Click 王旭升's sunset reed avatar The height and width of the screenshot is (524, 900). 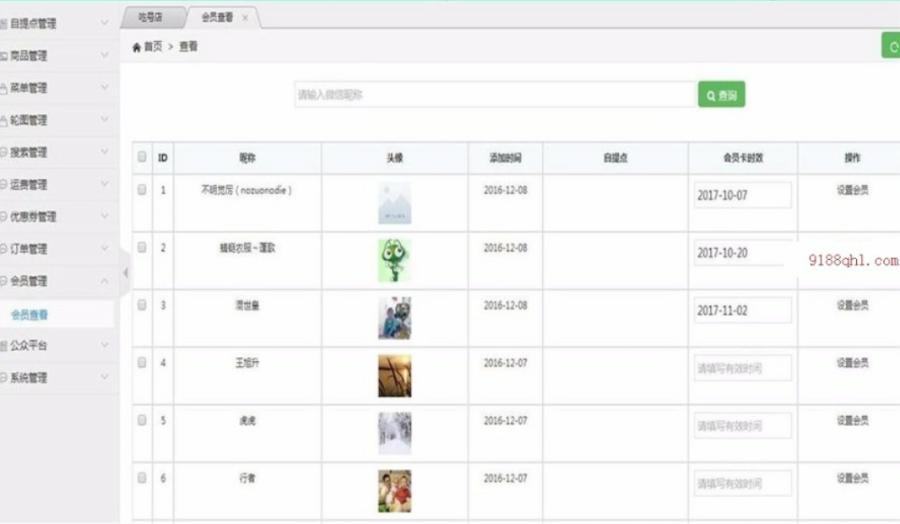(x=394, y=376)
